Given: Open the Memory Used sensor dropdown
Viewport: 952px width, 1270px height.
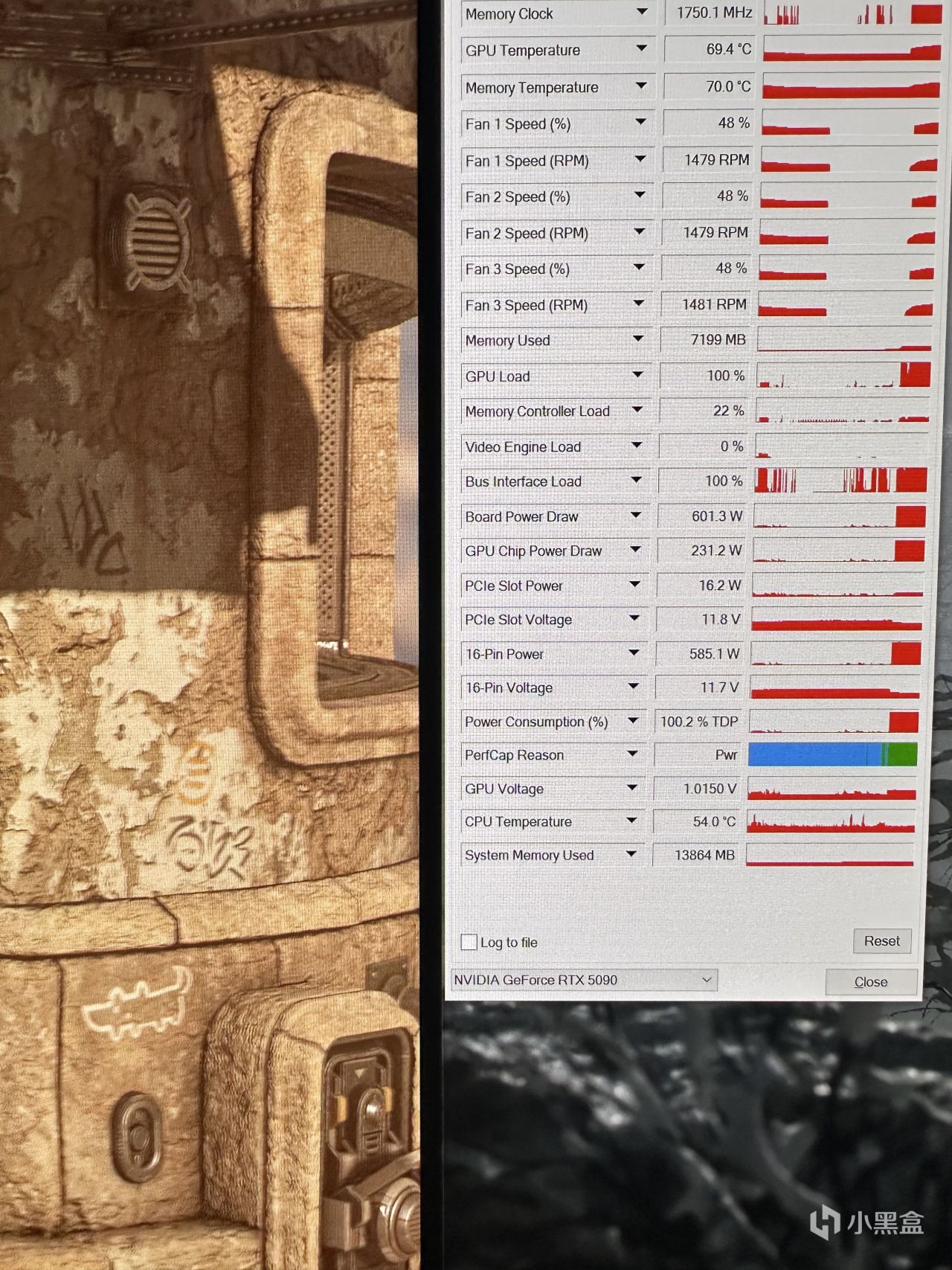Looking at the screenshot, I should pyautogui.click(x=638, y=339).
